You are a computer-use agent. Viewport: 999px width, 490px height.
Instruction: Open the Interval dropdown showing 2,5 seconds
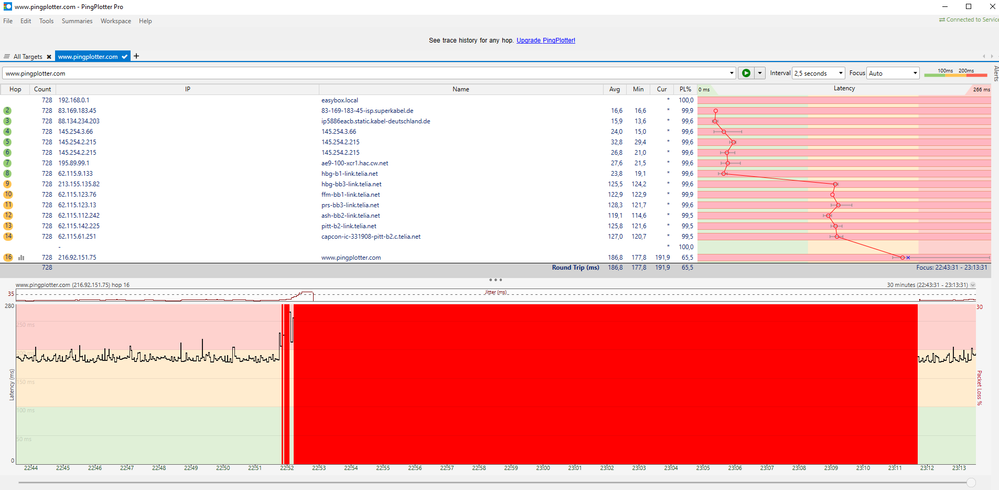[818, 73]
